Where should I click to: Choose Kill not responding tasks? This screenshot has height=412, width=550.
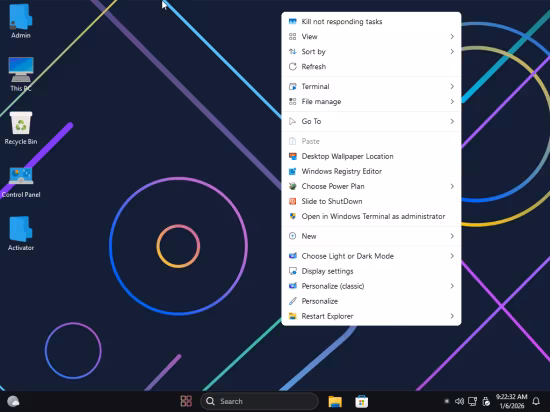(x=371, y=21)
